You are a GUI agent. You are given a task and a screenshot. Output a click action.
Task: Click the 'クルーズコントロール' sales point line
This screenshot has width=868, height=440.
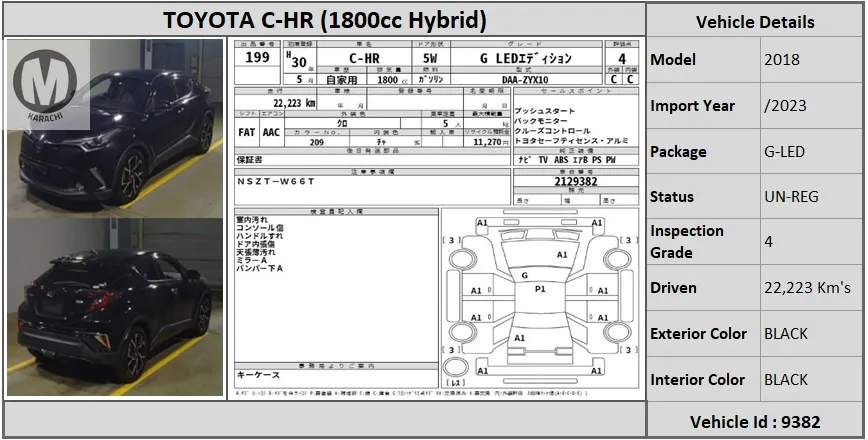tap(552, 131)
